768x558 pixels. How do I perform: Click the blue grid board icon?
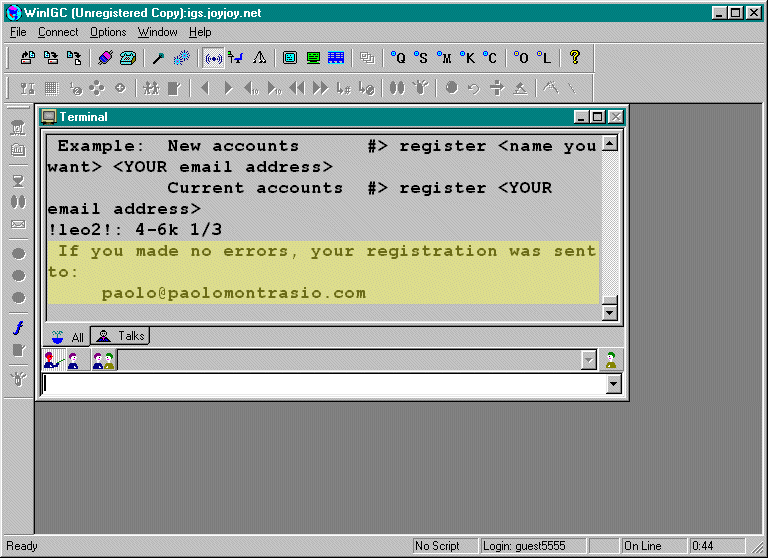[336, 58]
